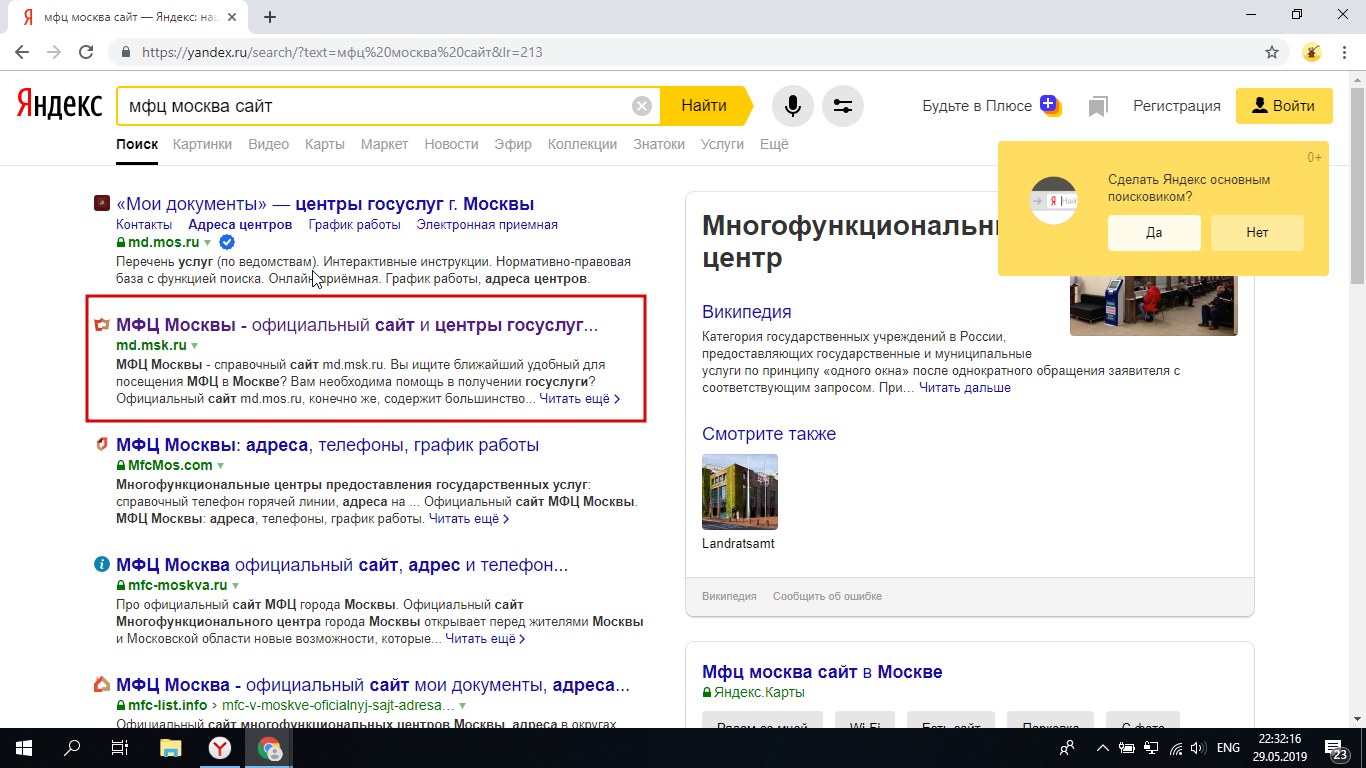Click 'Читать дальше' in the Wikipedia summary

965,387
